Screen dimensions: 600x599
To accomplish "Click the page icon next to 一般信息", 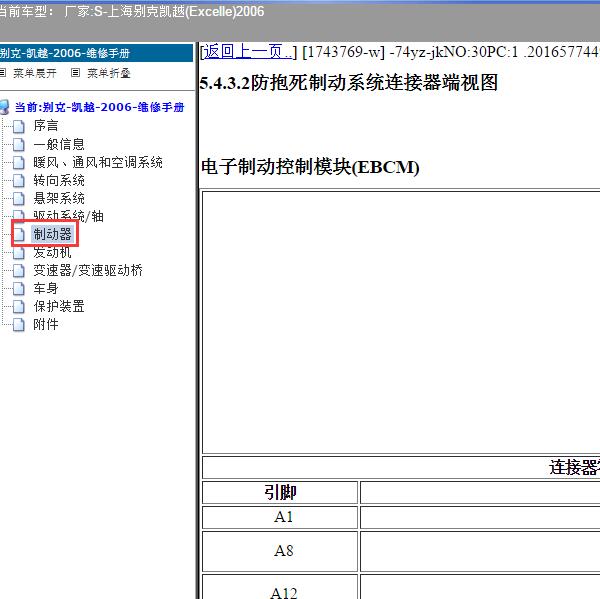I will tap(18, 144).
